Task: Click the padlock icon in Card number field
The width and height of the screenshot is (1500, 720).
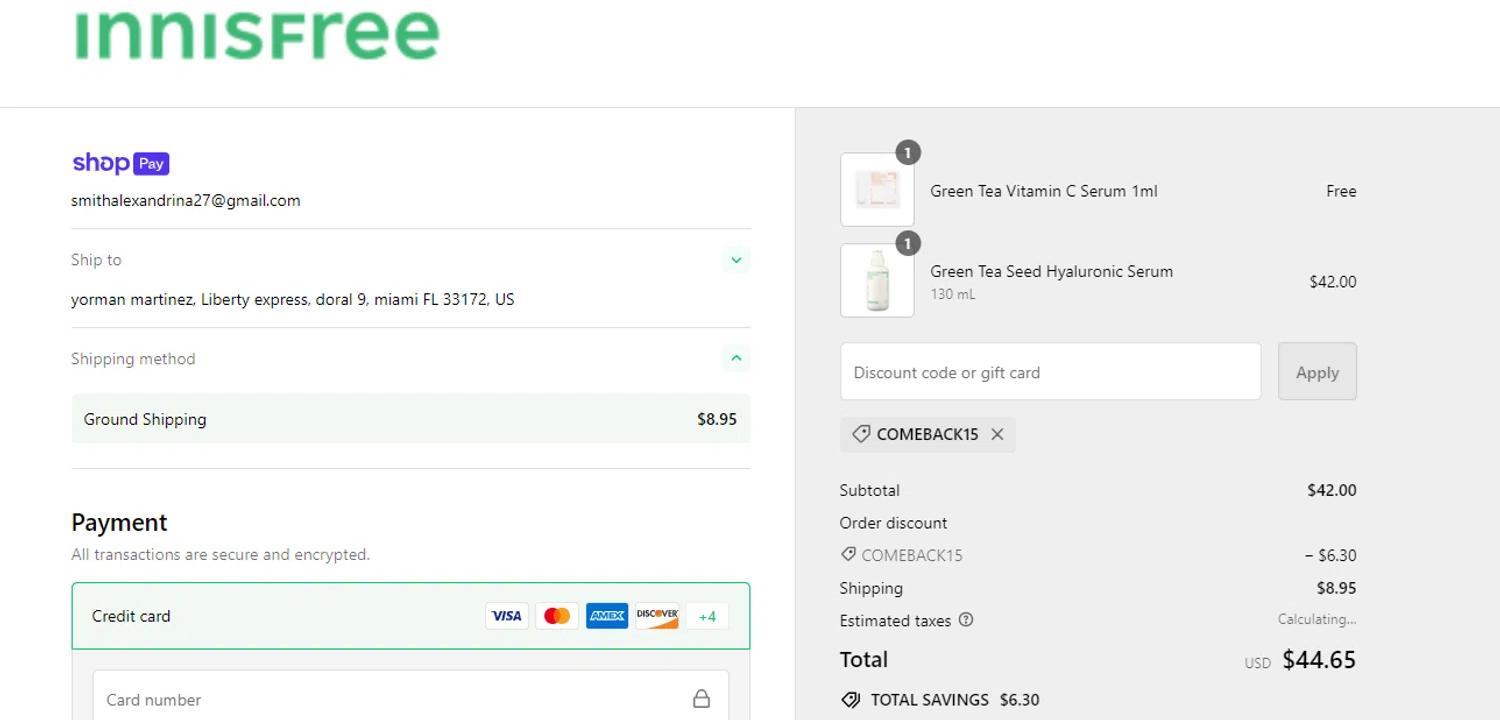Action: pyautogui.click(x=702, y=699)
